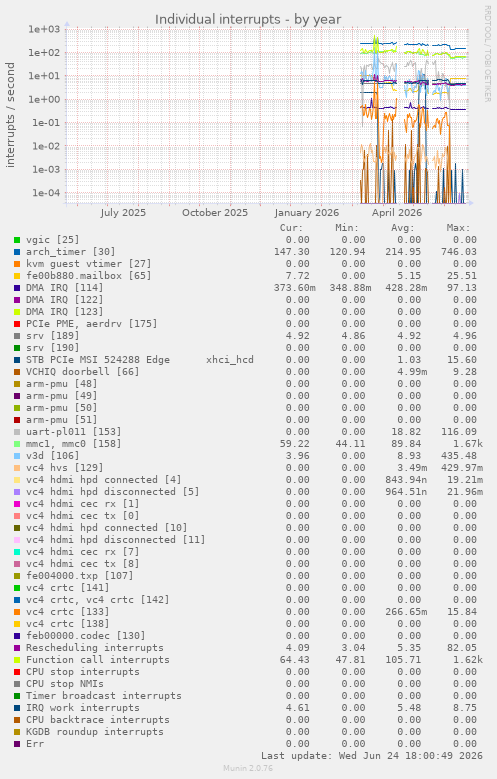Click the April 2026 x-axis label
The height and width of the screenshot is (779, 497).
coord(397,213)
